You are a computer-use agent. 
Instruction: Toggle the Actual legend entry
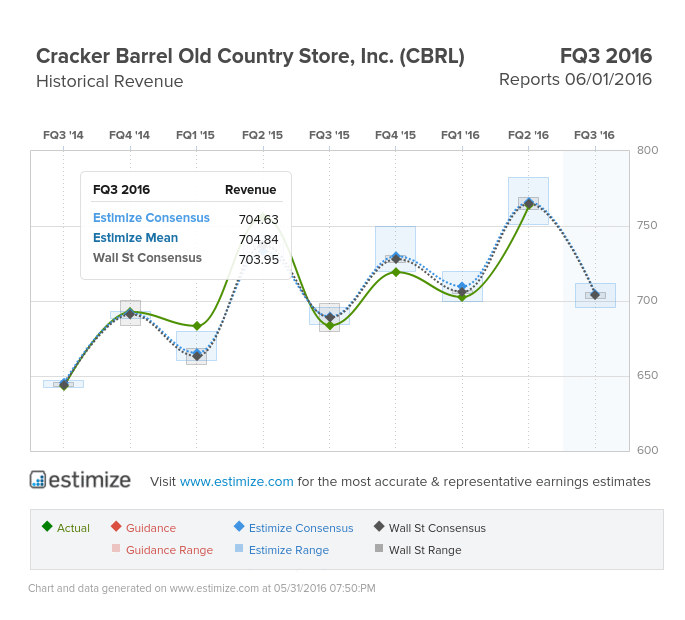tap(66, 527)
